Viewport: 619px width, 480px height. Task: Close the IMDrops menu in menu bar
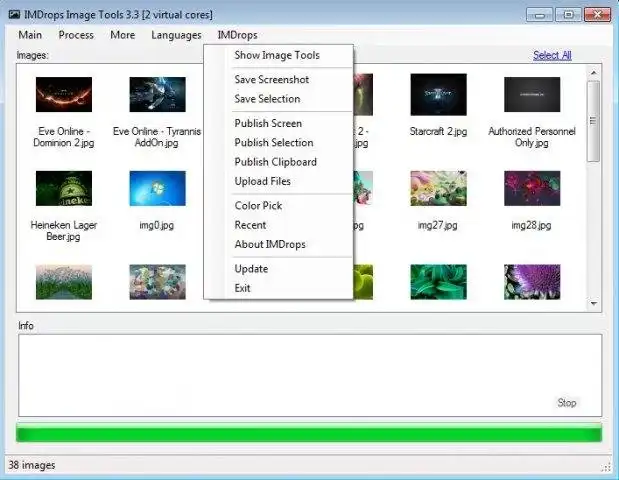[x=238, y=35]
